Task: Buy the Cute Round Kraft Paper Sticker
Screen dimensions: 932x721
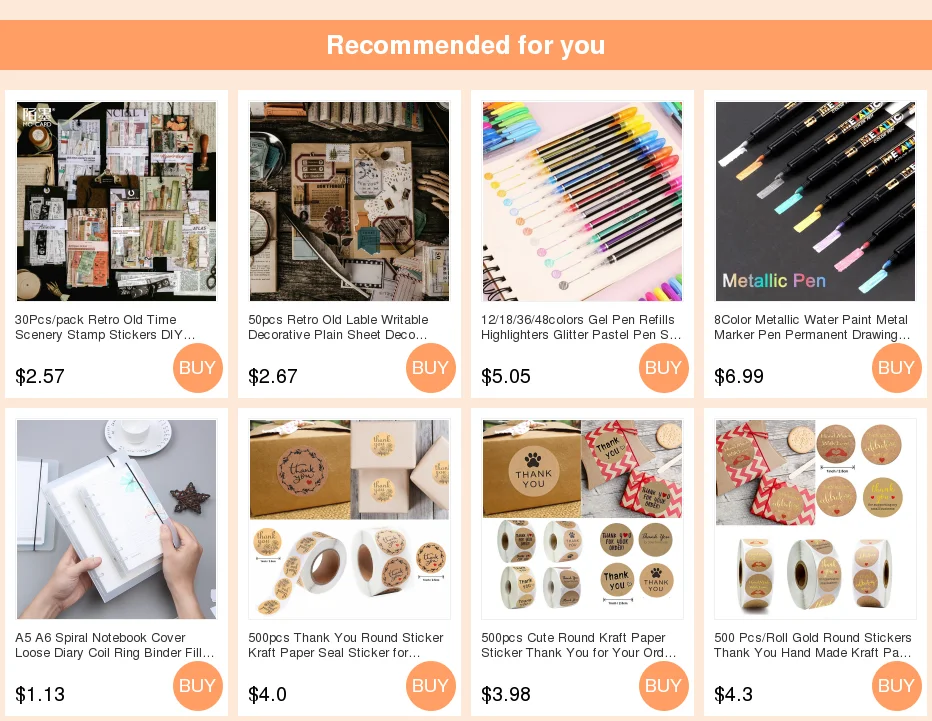Action: point(664,685)
